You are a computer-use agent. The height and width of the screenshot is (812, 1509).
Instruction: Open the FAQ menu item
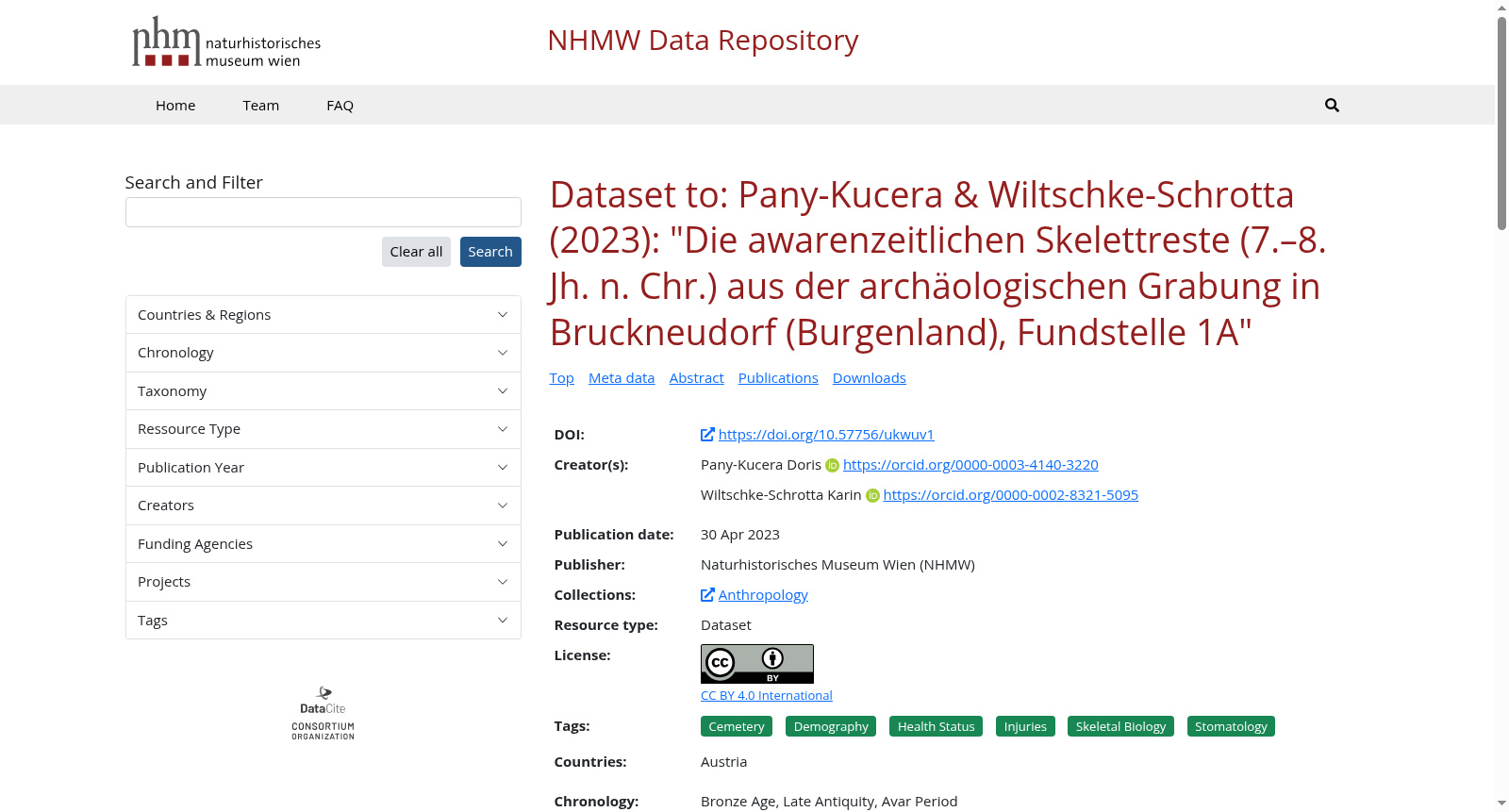click(x=340, y=106)
